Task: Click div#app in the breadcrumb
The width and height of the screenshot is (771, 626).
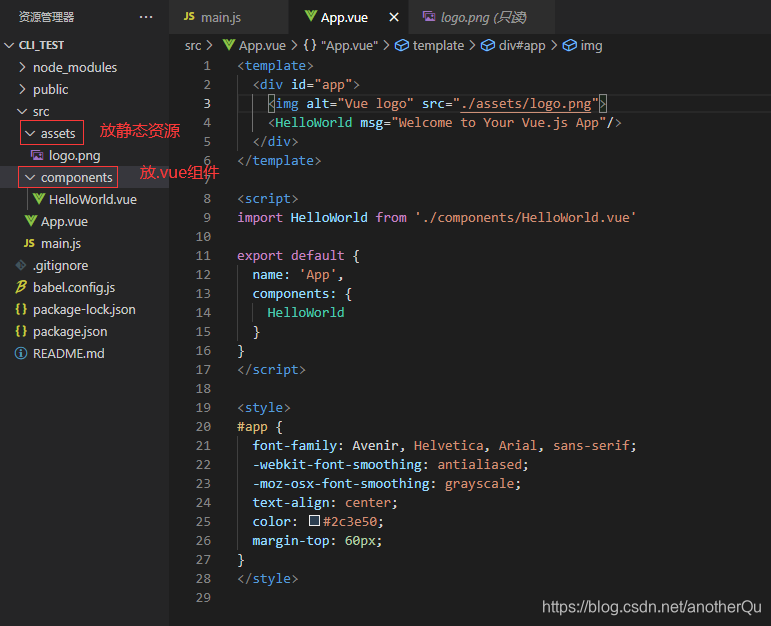Action: (522, 46)
